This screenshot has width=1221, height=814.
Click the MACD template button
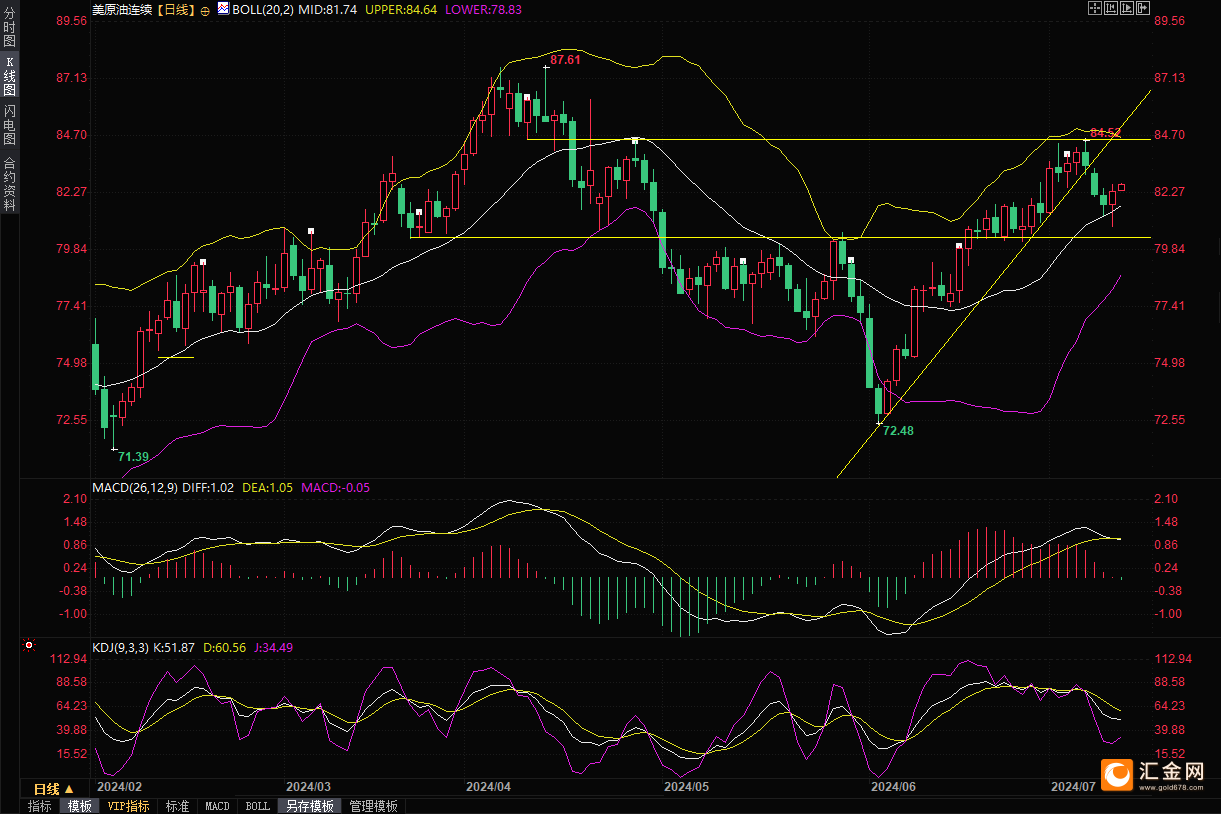point(217,806)
